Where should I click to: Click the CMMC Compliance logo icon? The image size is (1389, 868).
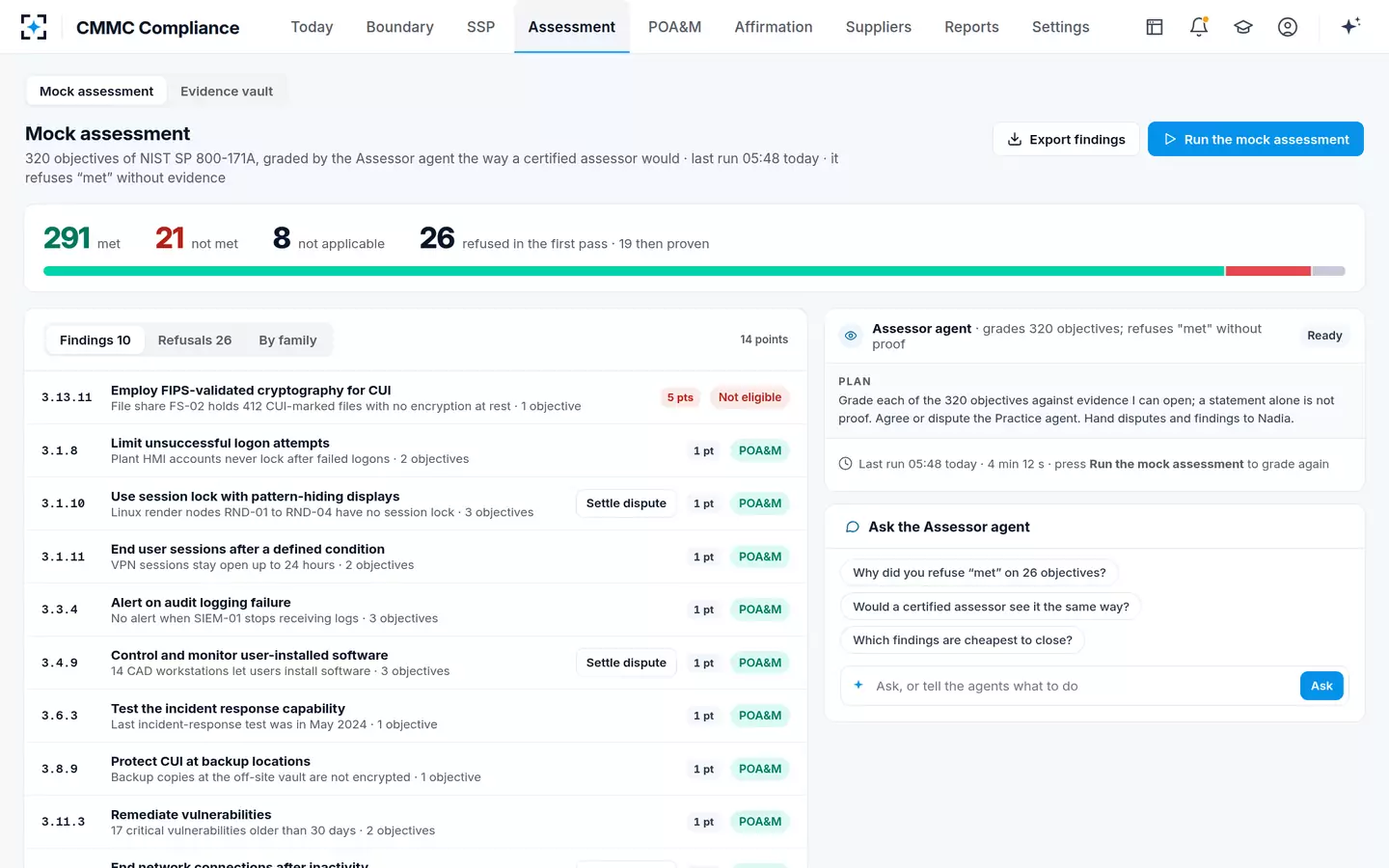pos(34,27)
